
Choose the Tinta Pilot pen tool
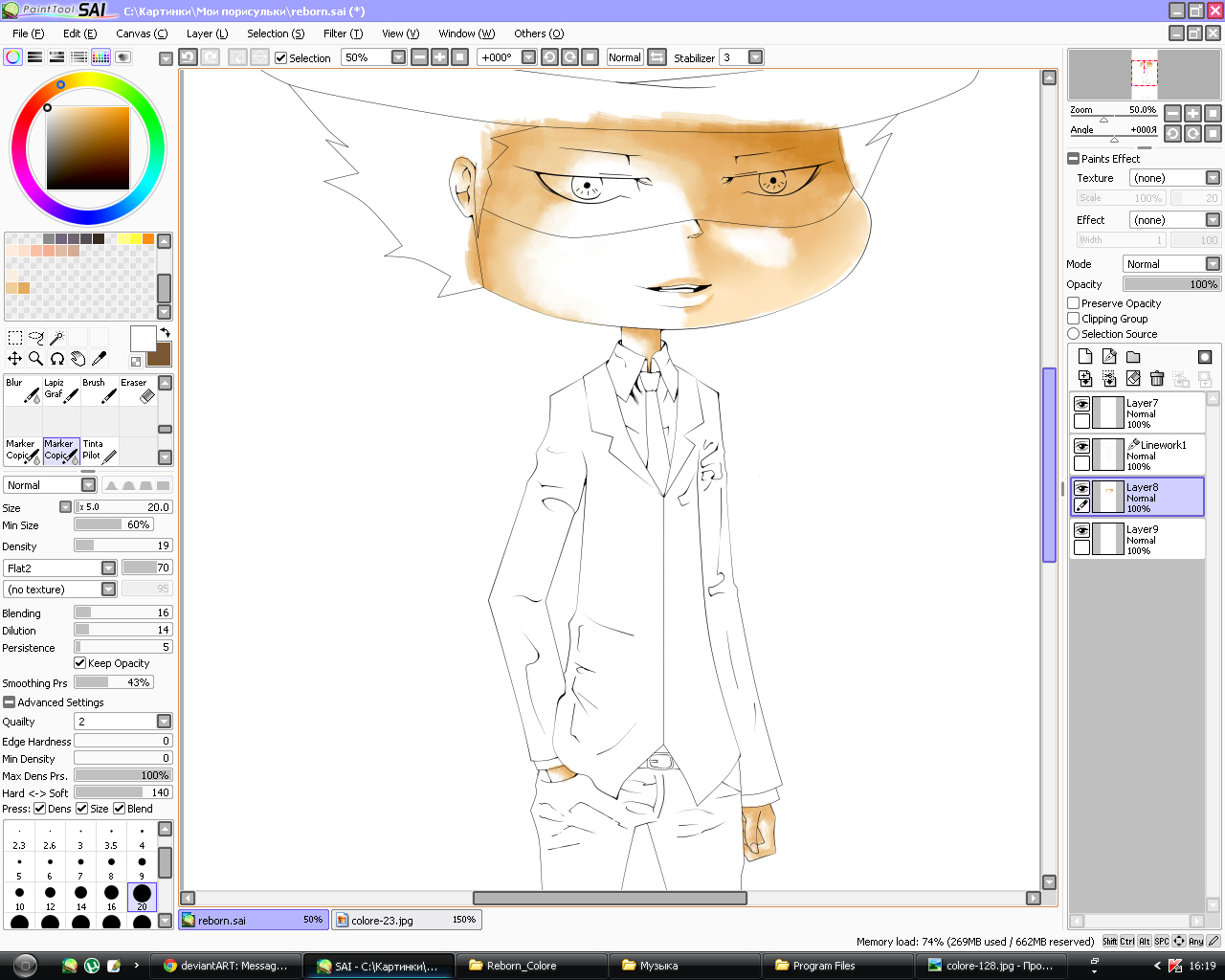pyautogui.click(x=99, y=451)
